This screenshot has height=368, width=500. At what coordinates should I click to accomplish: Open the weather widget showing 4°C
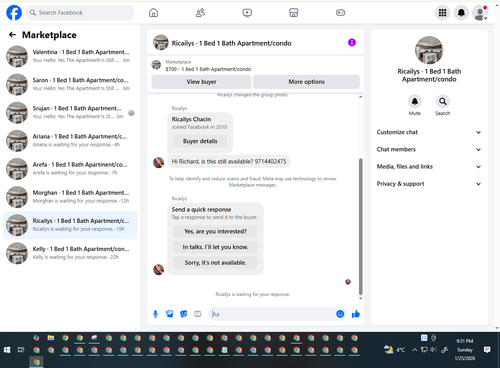click(394, 350)
